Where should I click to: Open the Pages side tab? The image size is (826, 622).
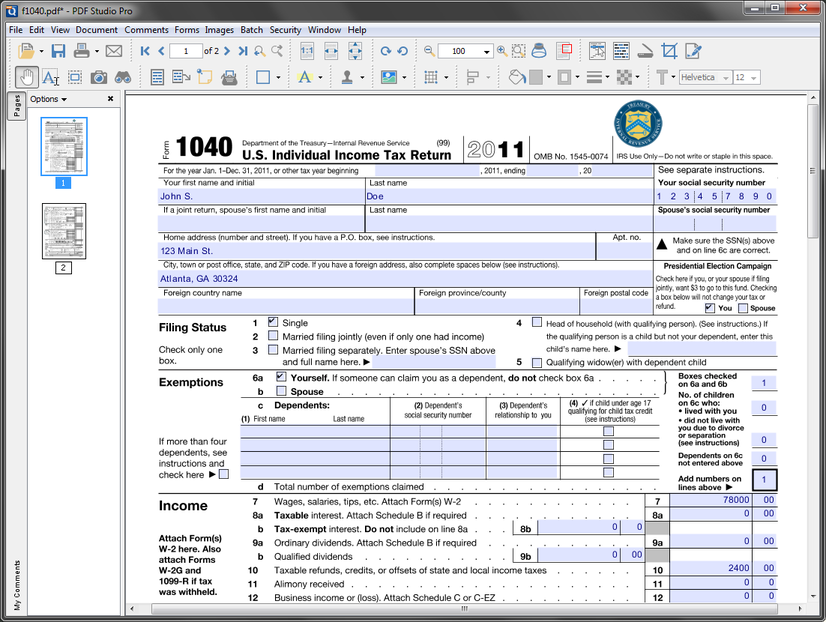[16, 106]
